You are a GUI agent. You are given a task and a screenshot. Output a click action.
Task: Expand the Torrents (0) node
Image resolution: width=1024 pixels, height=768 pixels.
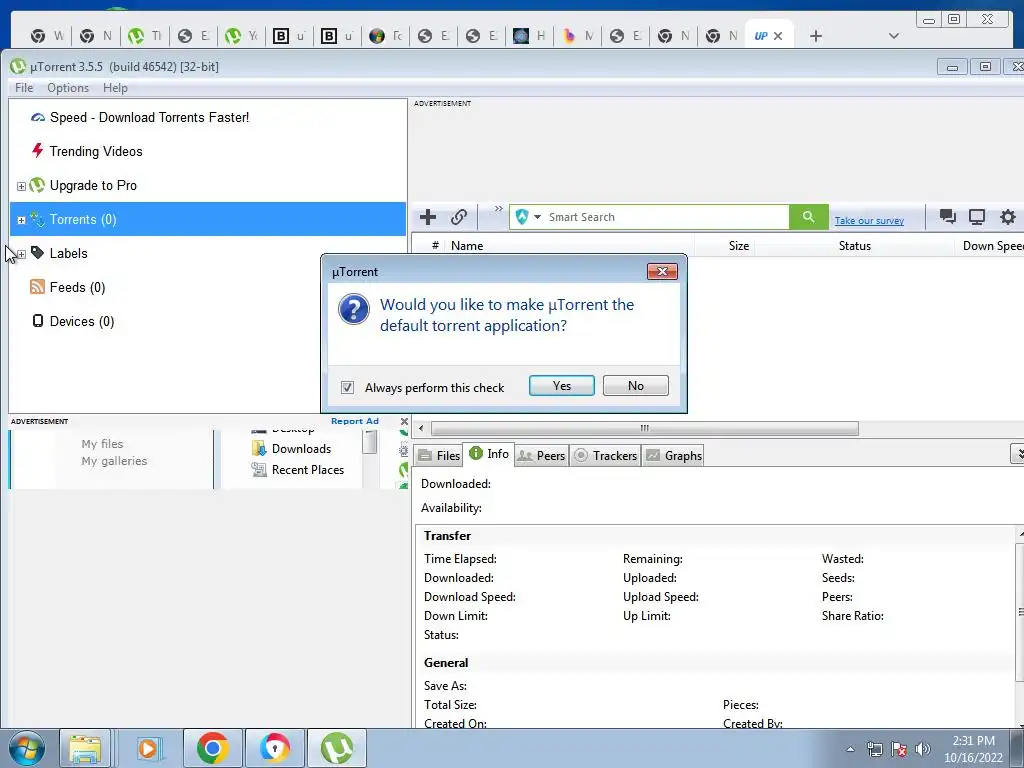click(21, 220)
